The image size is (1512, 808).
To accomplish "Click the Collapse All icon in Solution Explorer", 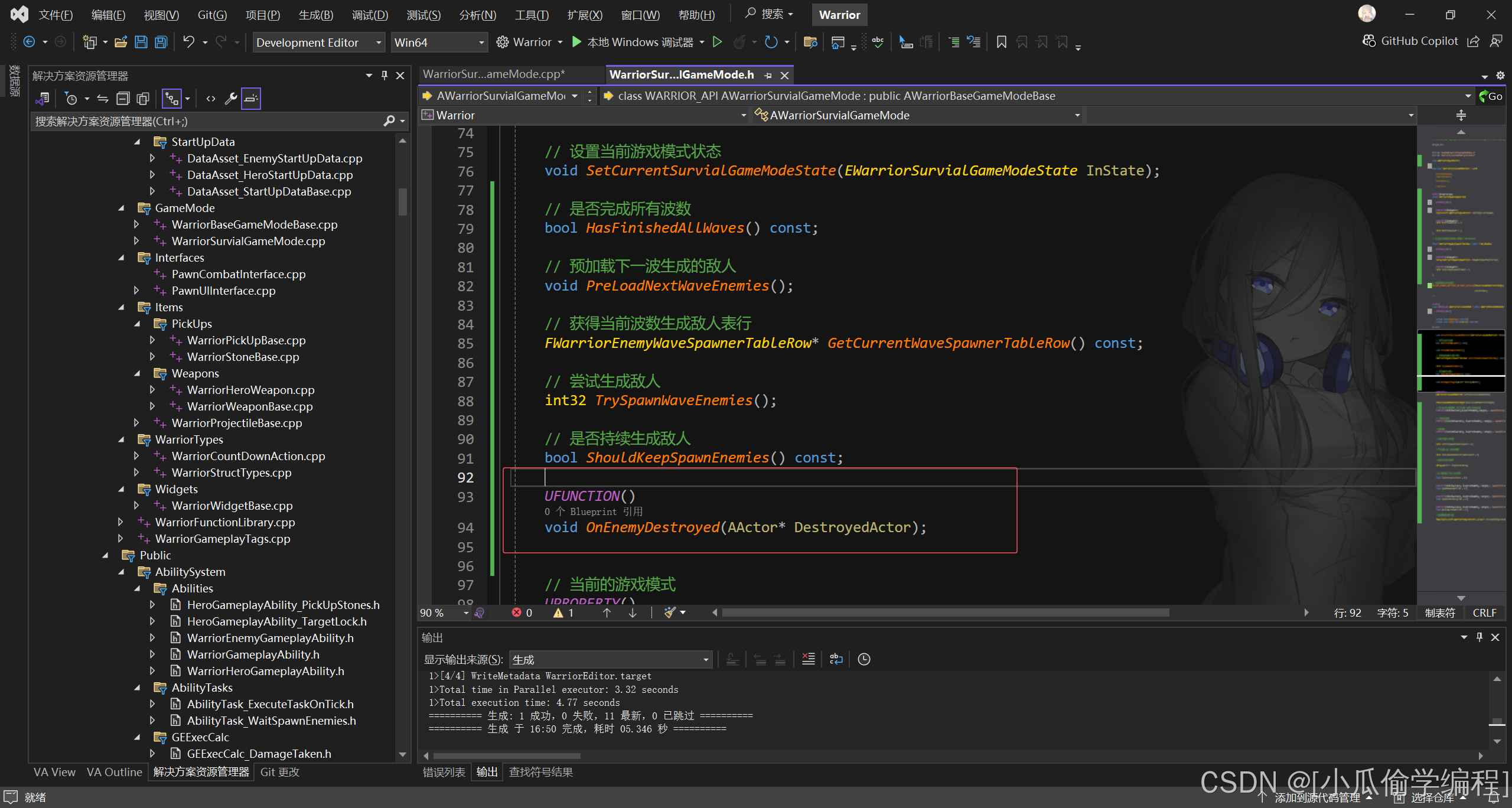I will point(123,99).
